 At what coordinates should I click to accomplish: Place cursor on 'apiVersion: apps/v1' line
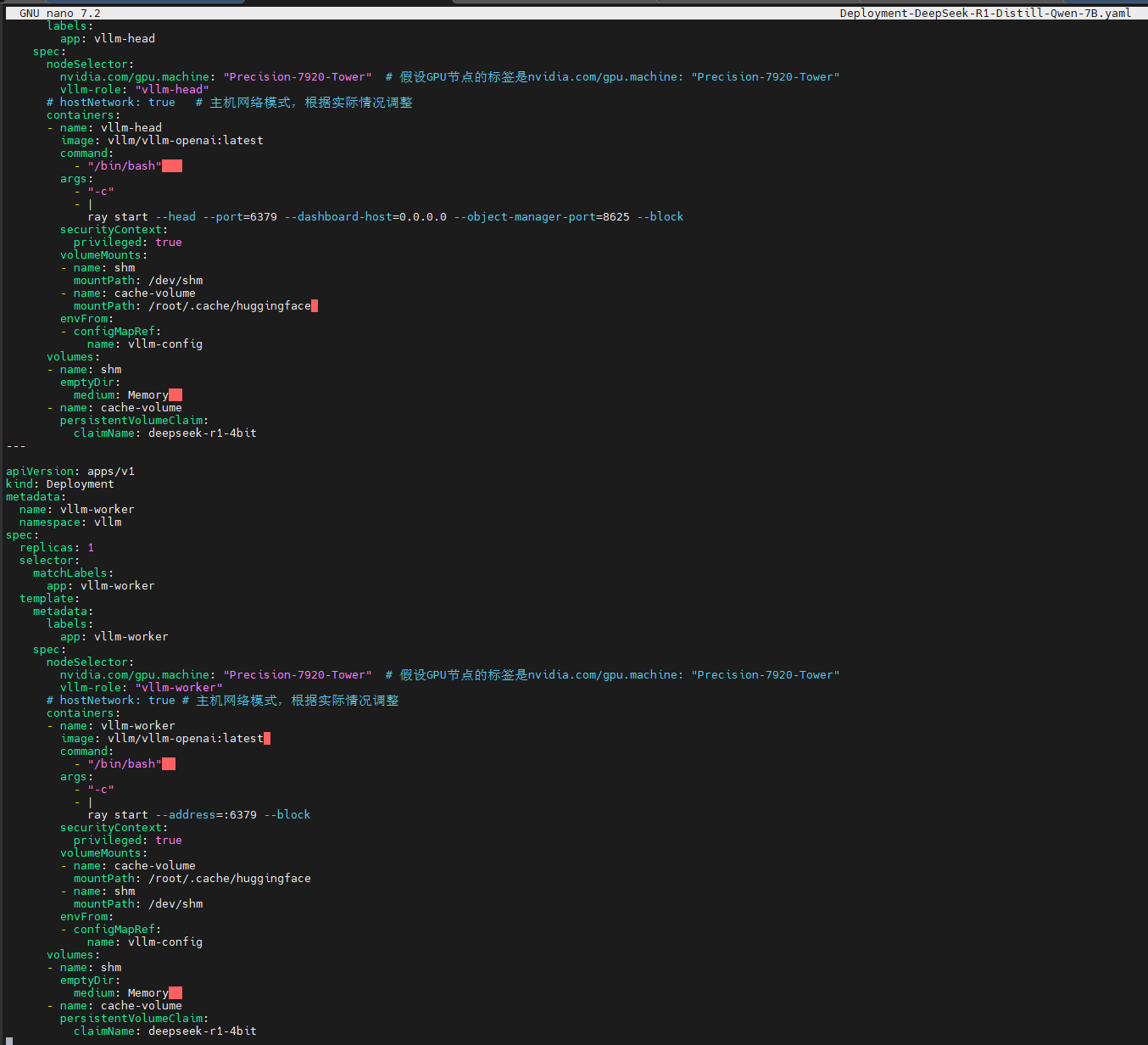(70, 471)
